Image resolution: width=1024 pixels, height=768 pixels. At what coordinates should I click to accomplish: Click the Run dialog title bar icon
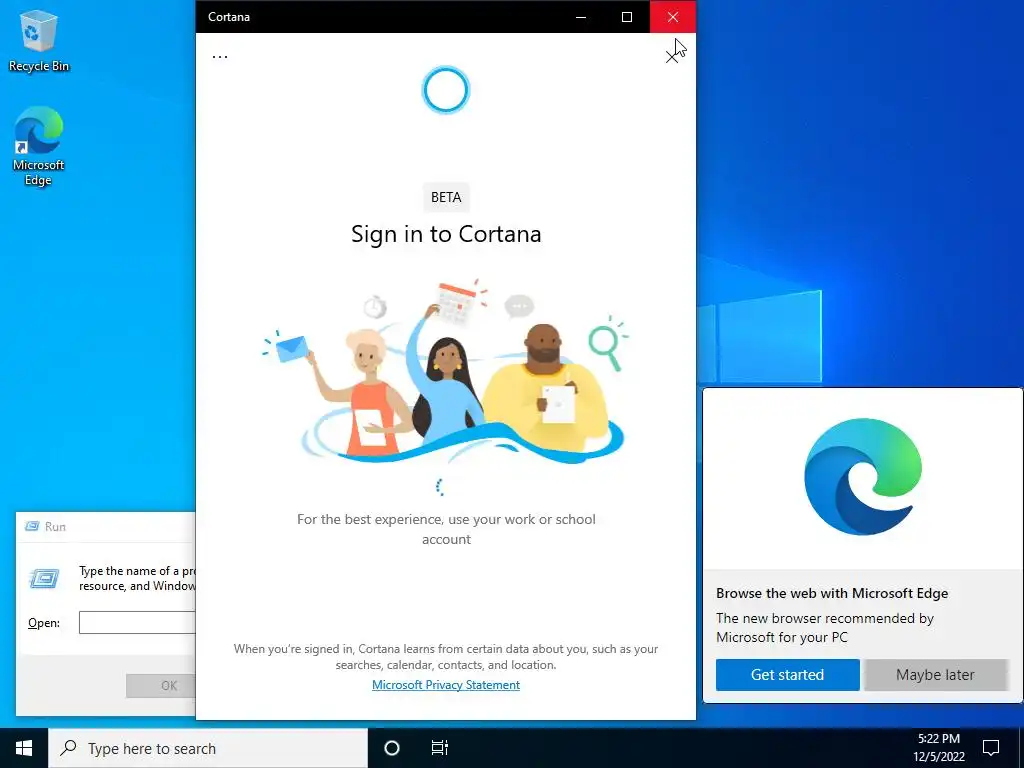pos(31,526)
